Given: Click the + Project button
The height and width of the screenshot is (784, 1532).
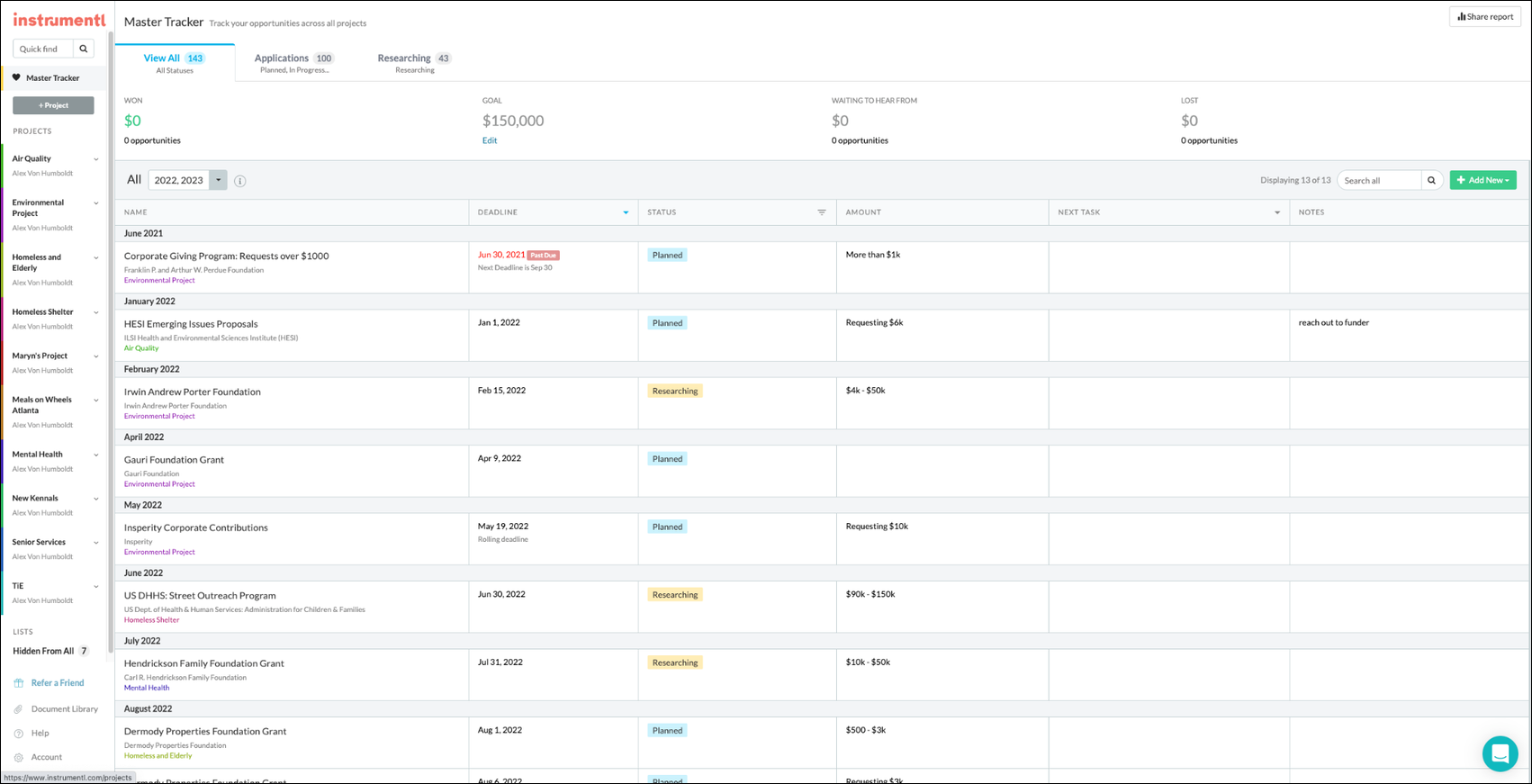Looking at the screenshot, I should coord(53,105).
